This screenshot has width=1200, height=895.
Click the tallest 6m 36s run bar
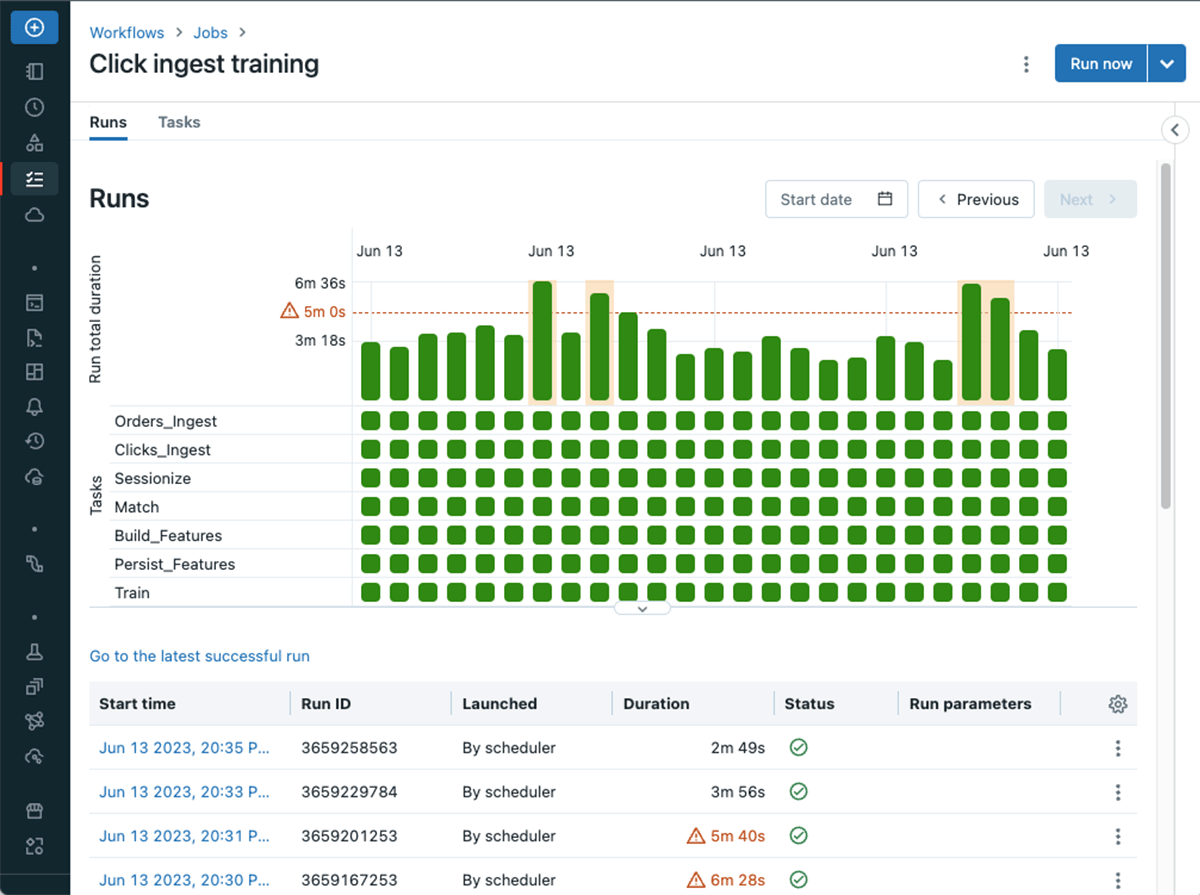pyautogui.click(x=542, y=341)
